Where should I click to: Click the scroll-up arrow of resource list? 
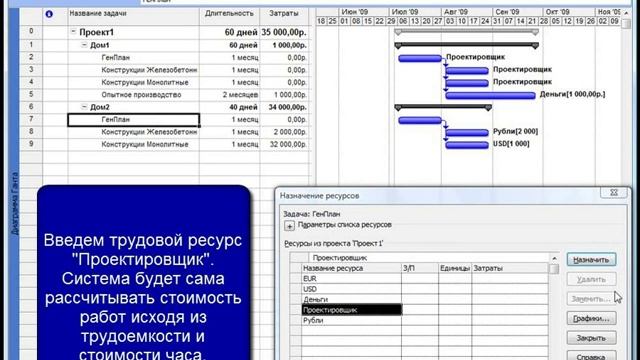(554, 258)
